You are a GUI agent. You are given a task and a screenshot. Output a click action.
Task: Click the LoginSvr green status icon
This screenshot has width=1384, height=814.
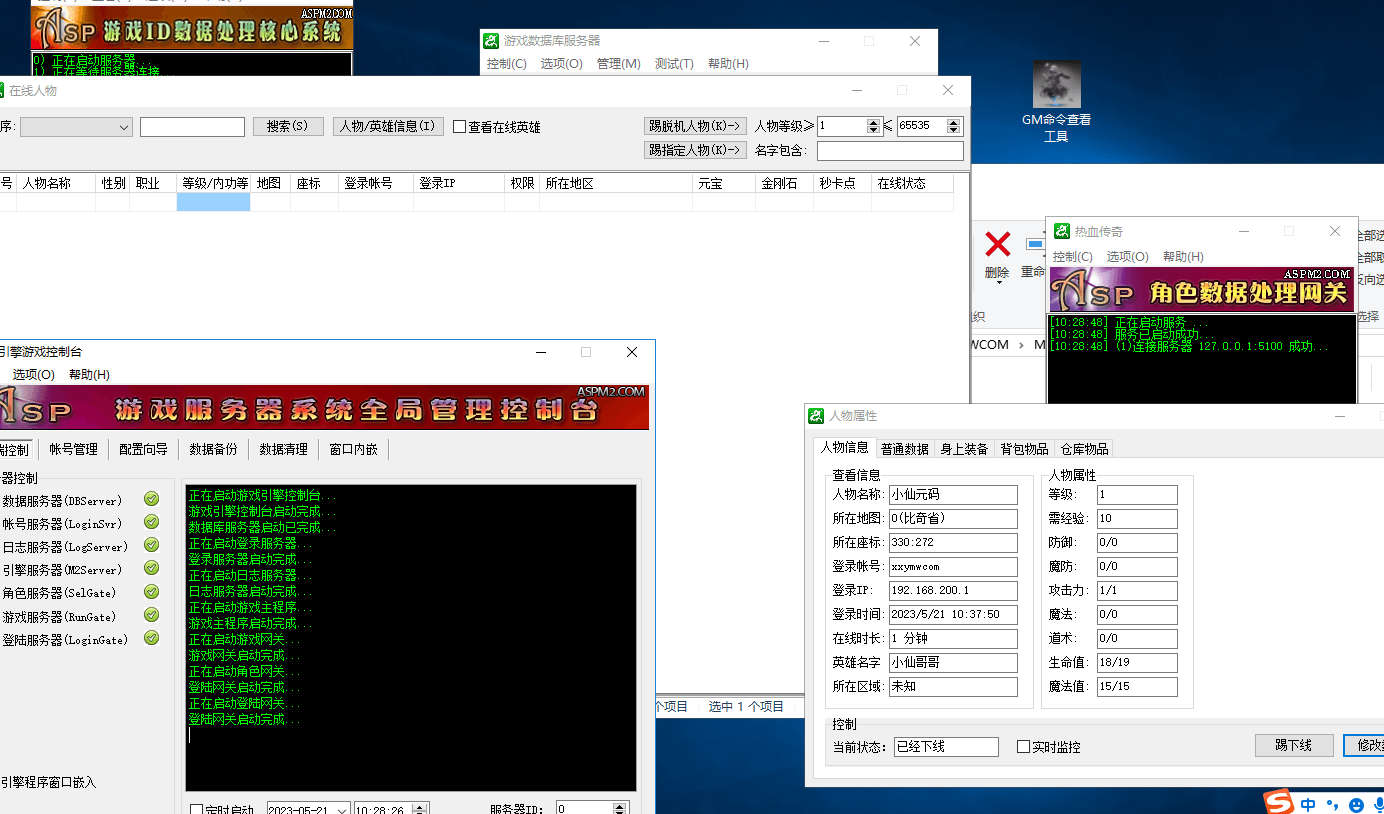pyautogui.click(x=151, y=522)
